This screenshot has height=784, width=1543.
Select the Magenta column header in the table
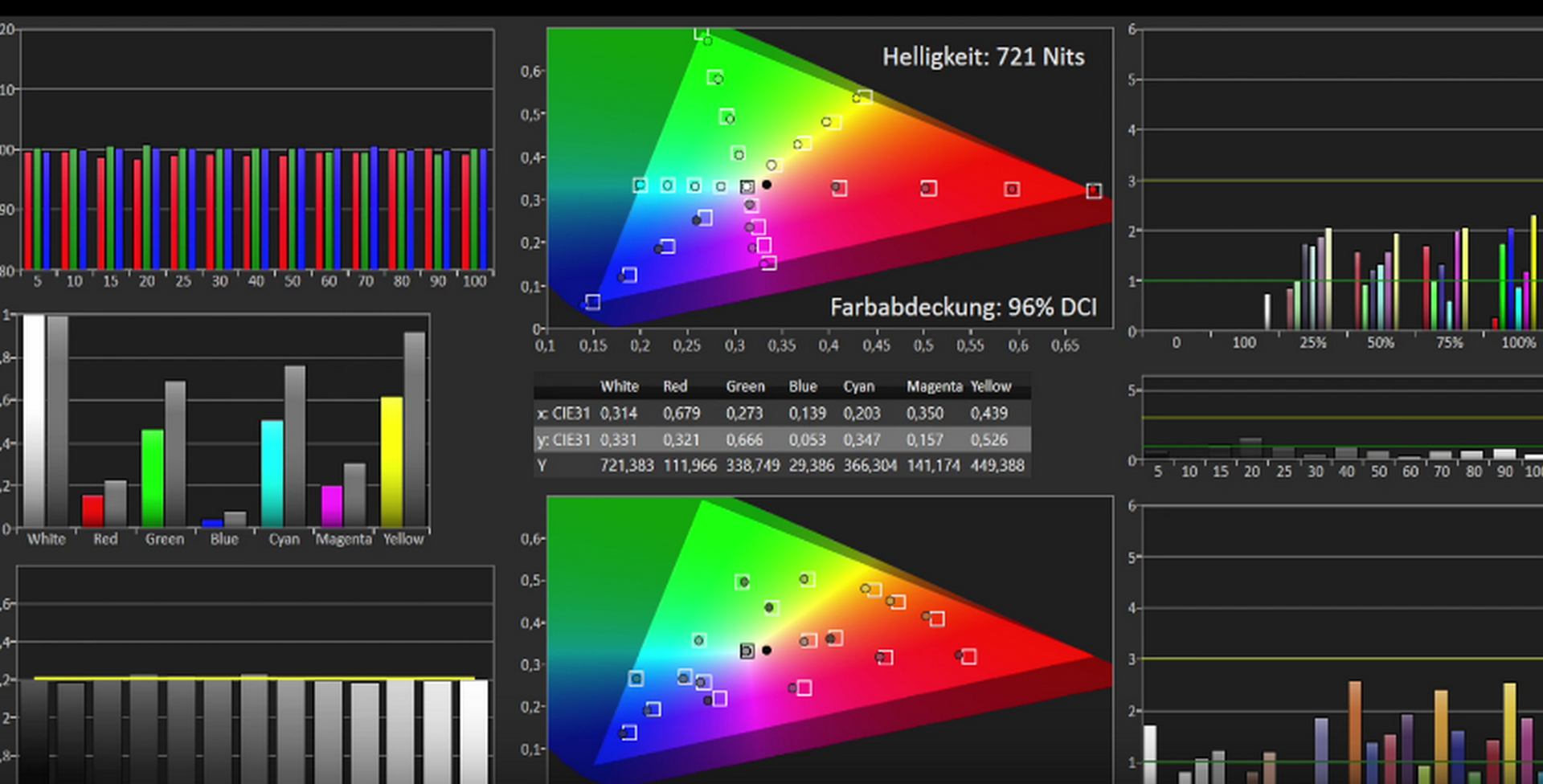click(934, 386)
